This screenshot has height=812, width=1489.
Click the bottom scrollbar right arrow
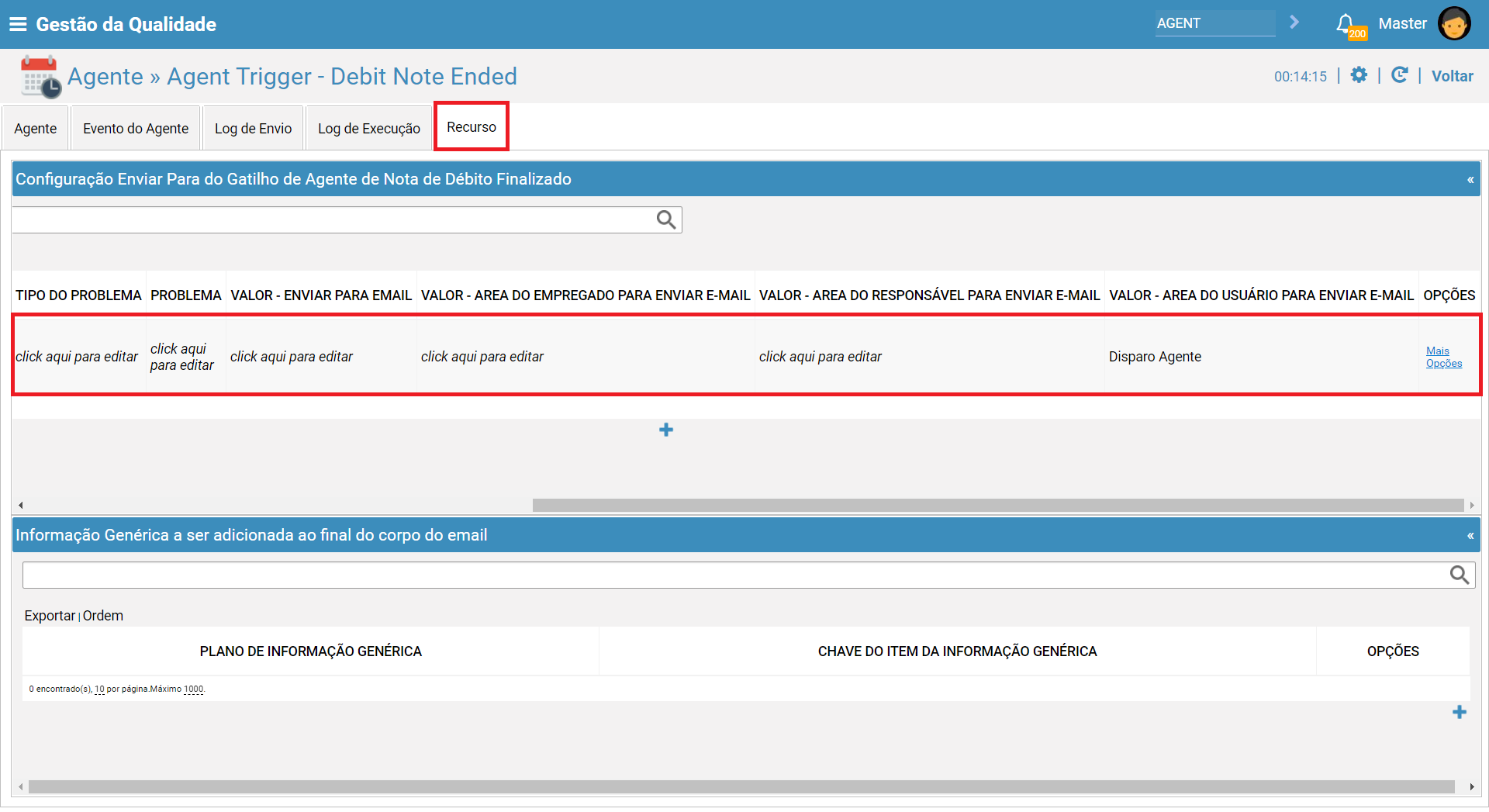click(x=1472, y=786)
